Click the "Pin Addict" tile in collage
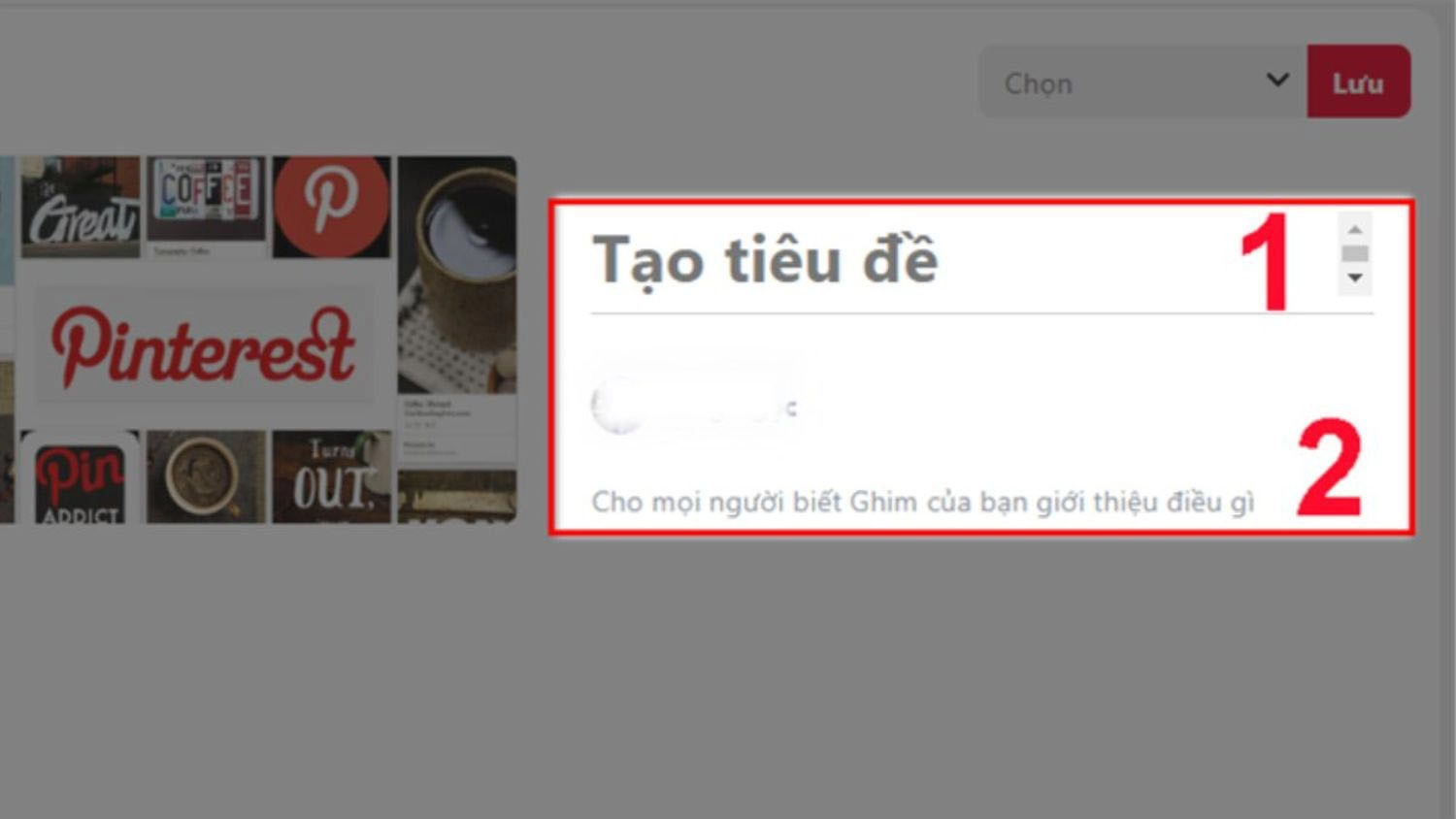 [80, 478]
